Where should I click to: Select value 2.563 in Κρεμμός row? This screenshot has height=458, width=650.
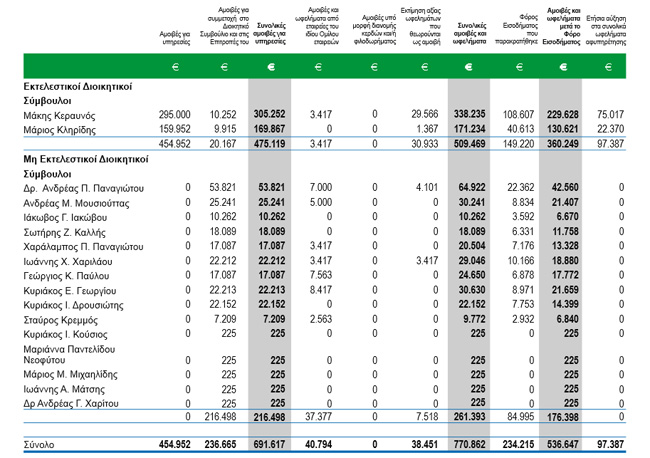pos(321,319)
